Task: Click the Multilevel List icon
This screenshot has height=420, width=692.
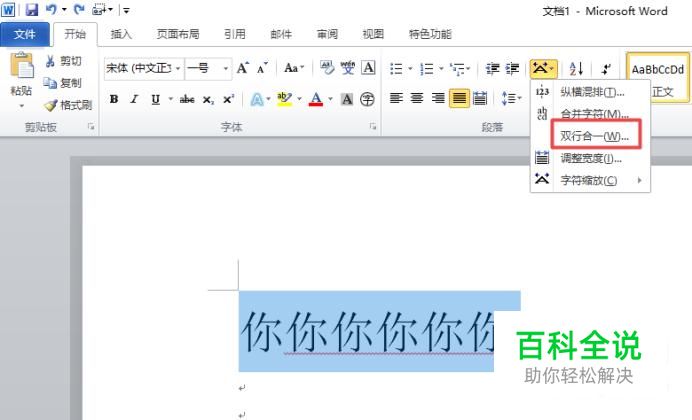Action: [458, 68]
